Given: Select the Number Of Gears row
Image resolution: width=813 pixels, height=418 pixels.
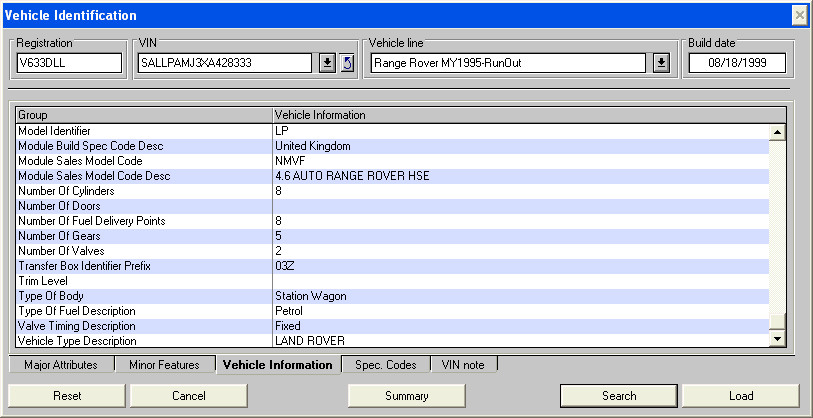Looking at the screenshot, I should pyautogui.click(x=393, y=236).
